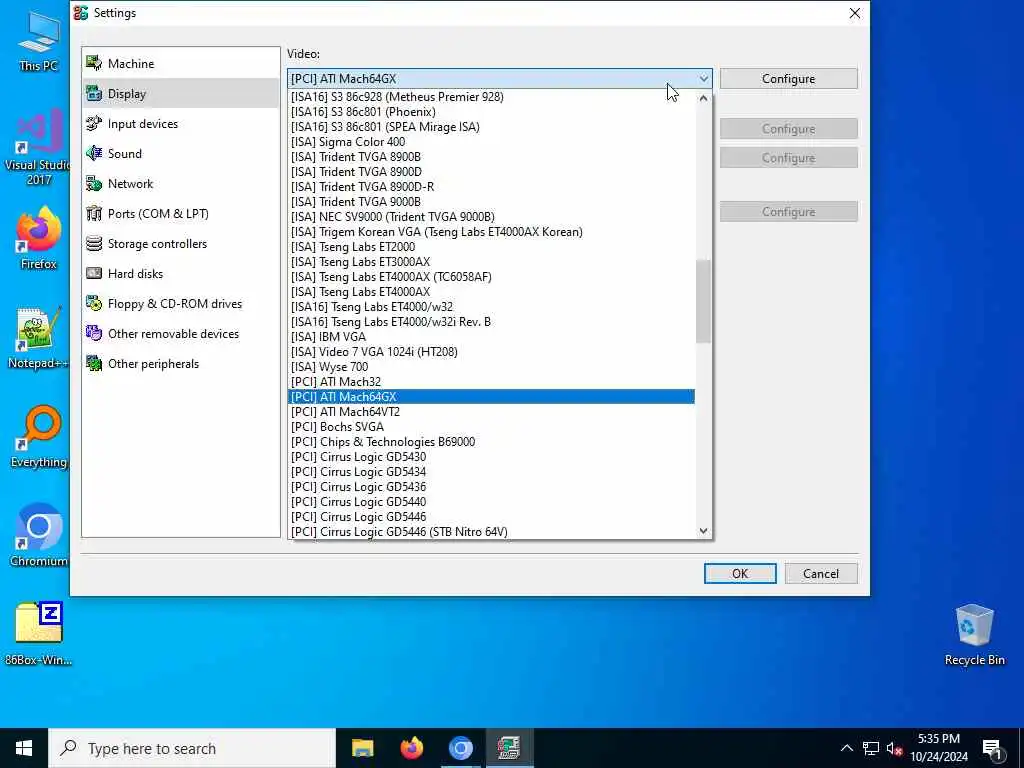Screen dimensions: 1024x768
Task: Close the Settings window
Action: 854,13
